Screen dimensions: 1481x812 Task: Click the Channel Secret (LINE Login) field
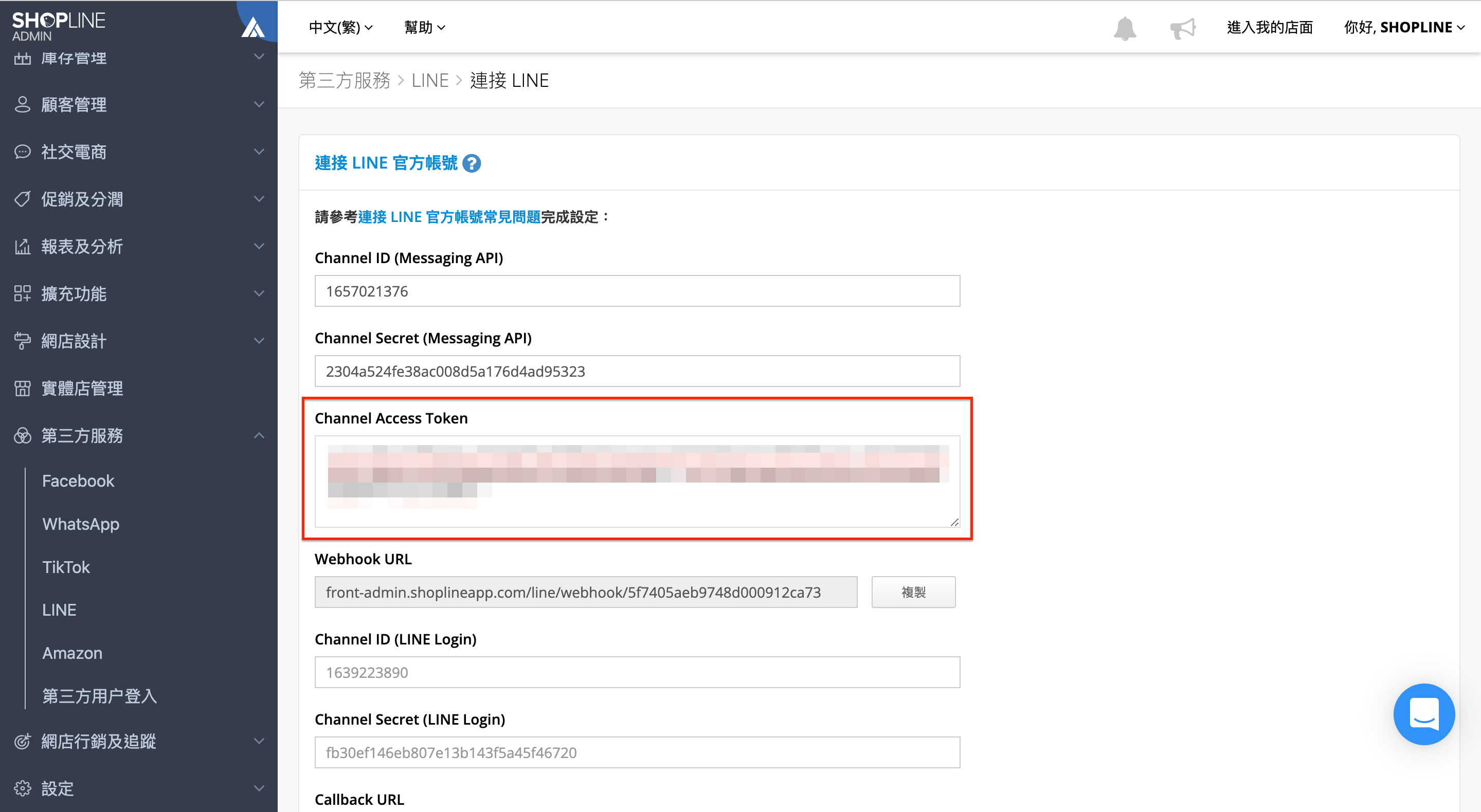click(638, 753)
